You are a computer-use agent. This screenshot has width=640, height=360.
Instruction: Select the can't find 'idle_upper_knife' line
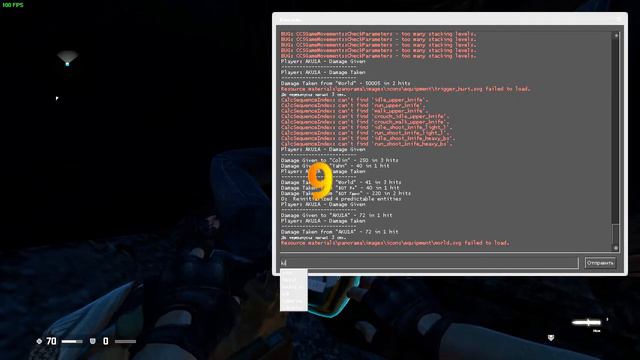[354, 100]
